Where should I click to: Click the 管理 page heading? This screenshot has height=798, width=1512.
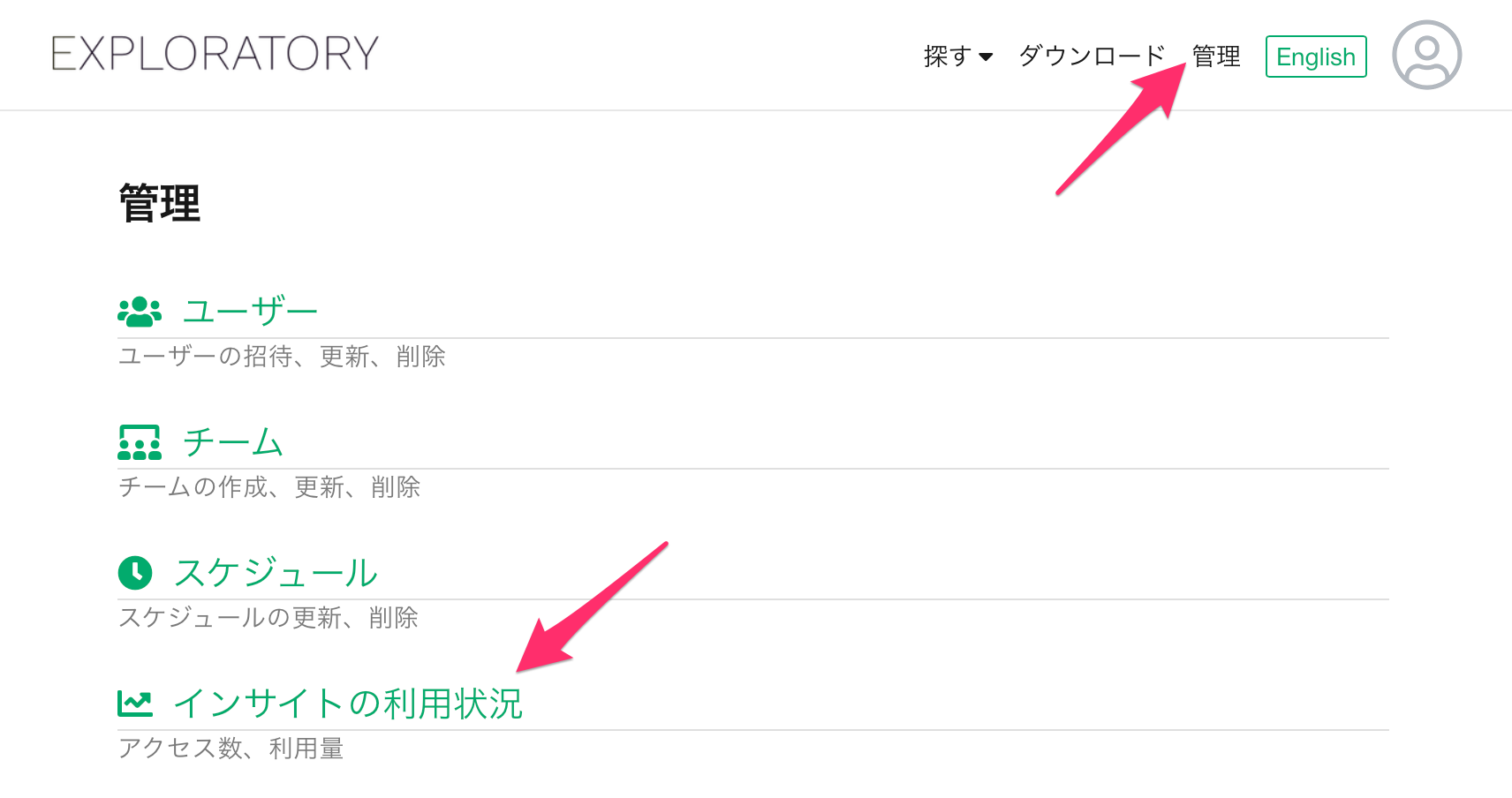160,203
